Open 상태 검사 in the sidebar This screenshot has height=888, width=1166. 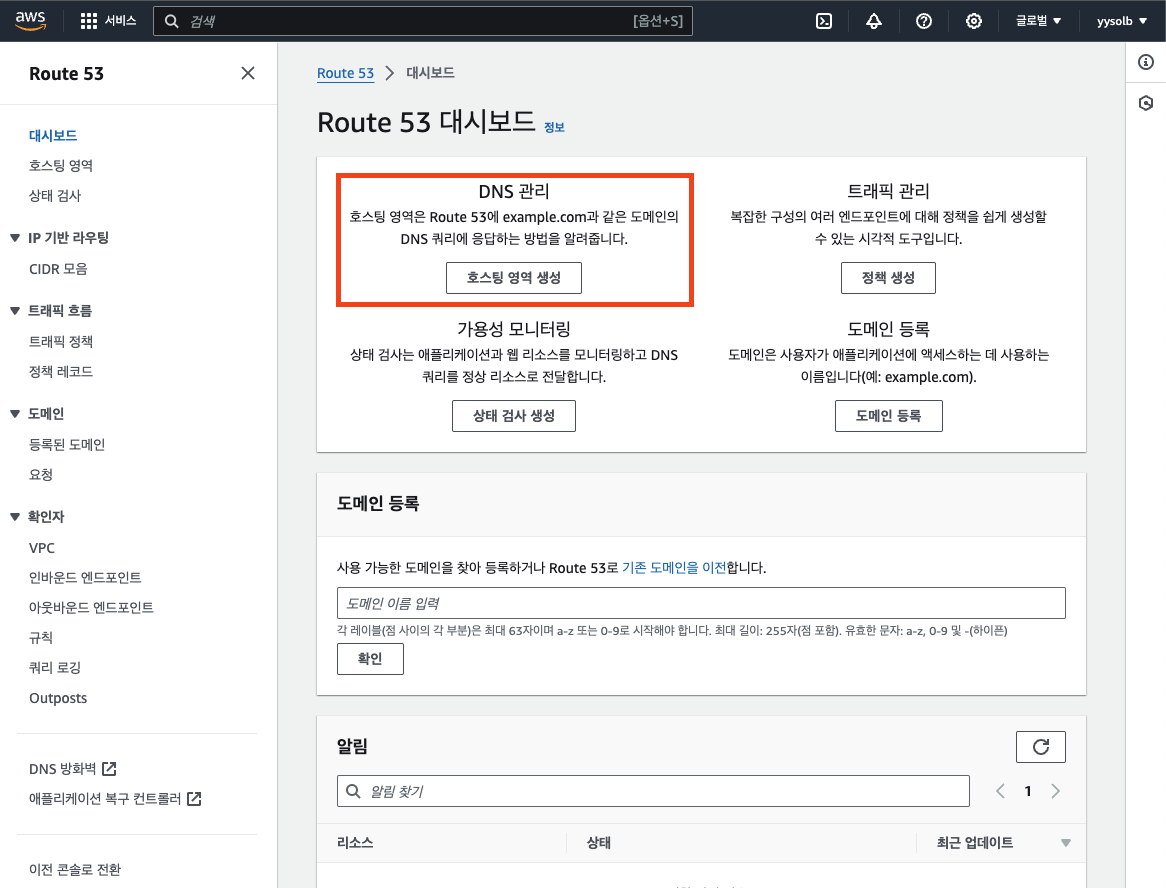point(55,196)
